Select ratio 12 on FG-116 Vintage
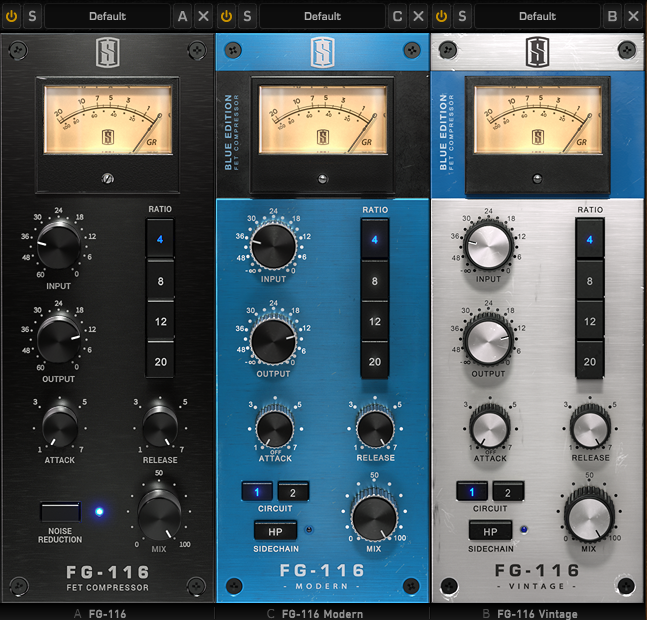The width and height of the screenshot is (647, 620). 590,321
